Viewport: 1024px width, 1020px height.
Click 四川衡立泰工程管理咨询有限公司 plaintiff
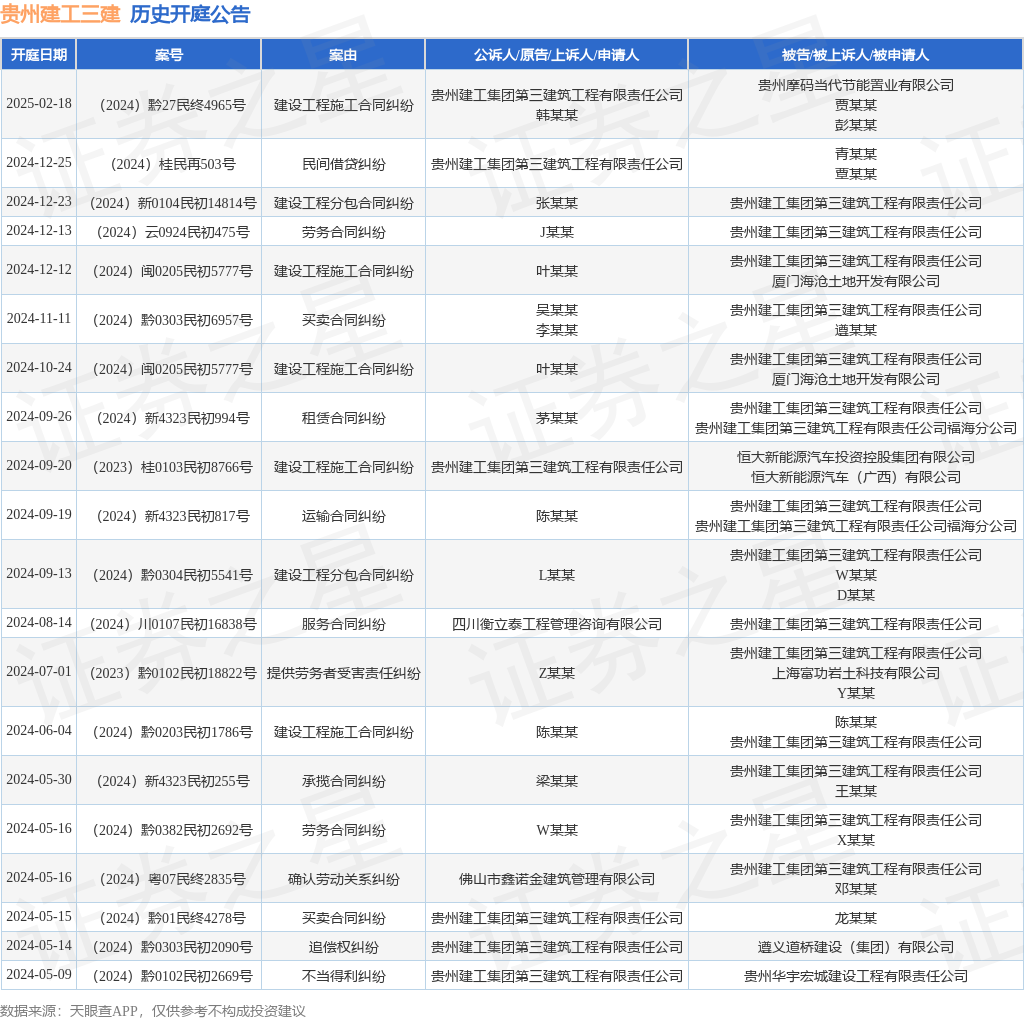556,624
